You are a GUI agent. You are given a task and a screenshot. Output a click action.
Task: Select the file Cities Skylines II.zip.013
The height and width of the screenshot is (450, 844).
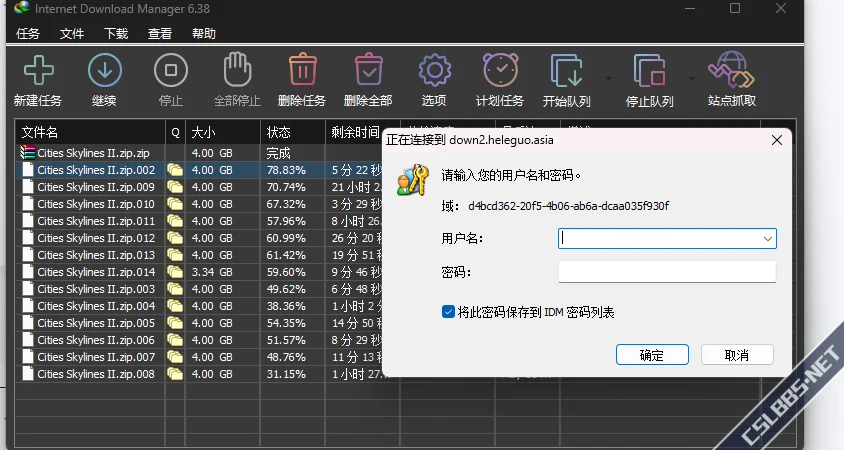click(x=96, y=255)
